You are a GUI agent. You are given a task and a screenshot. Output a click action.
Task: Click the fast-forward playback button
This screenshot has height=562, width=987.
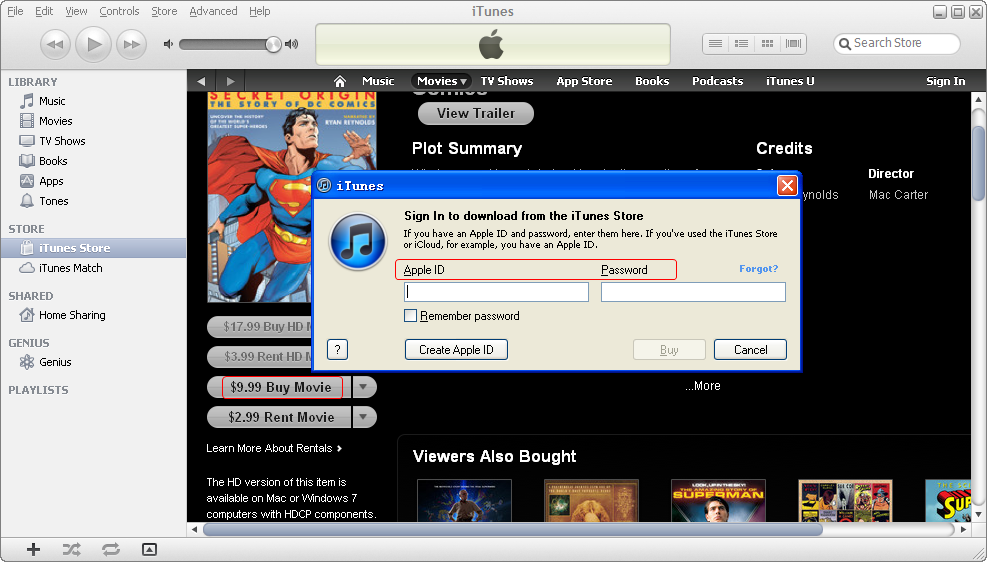132,44
